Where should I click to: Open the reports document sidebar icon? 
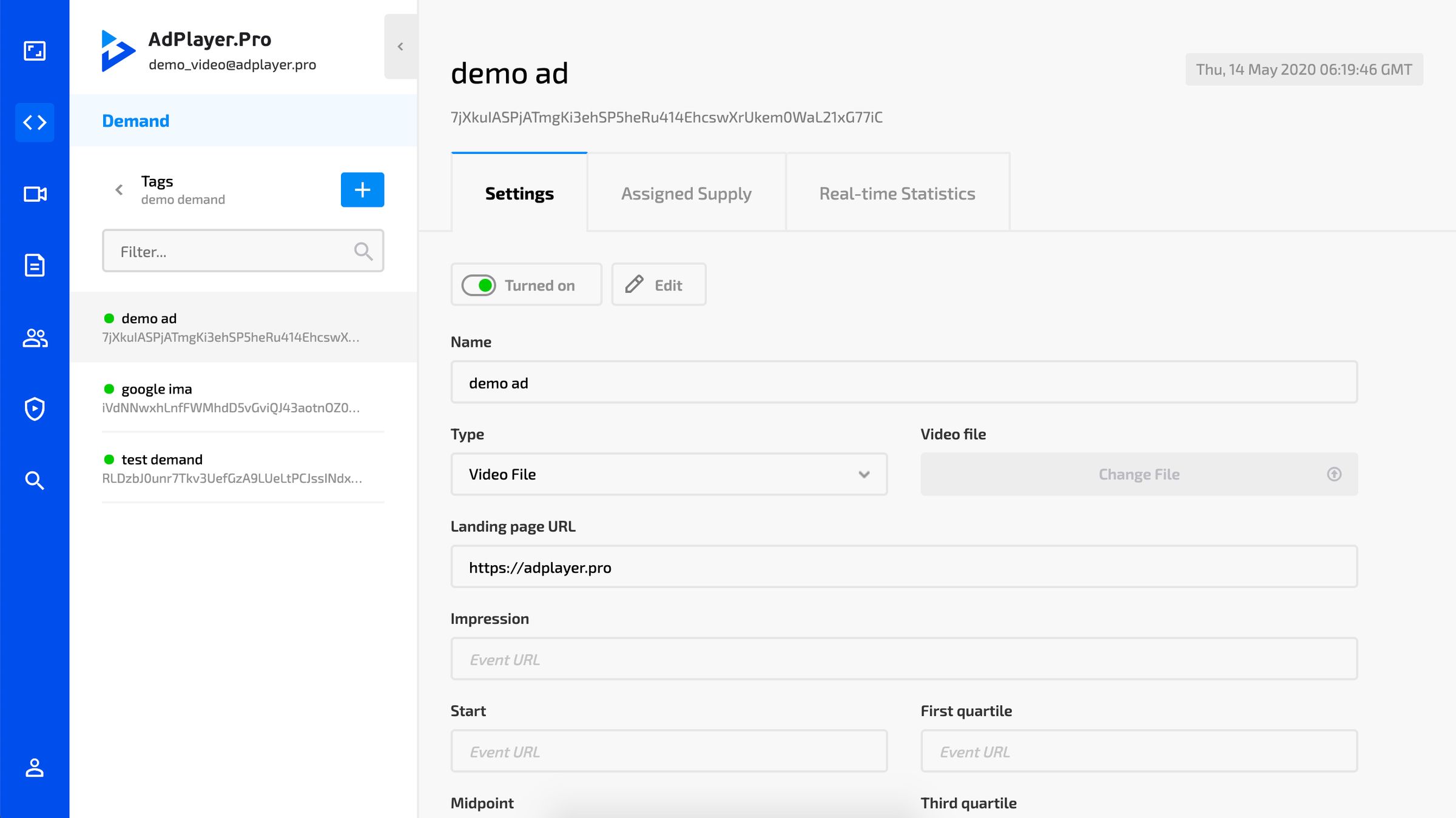pyautogui.click(x=35, y=265)
